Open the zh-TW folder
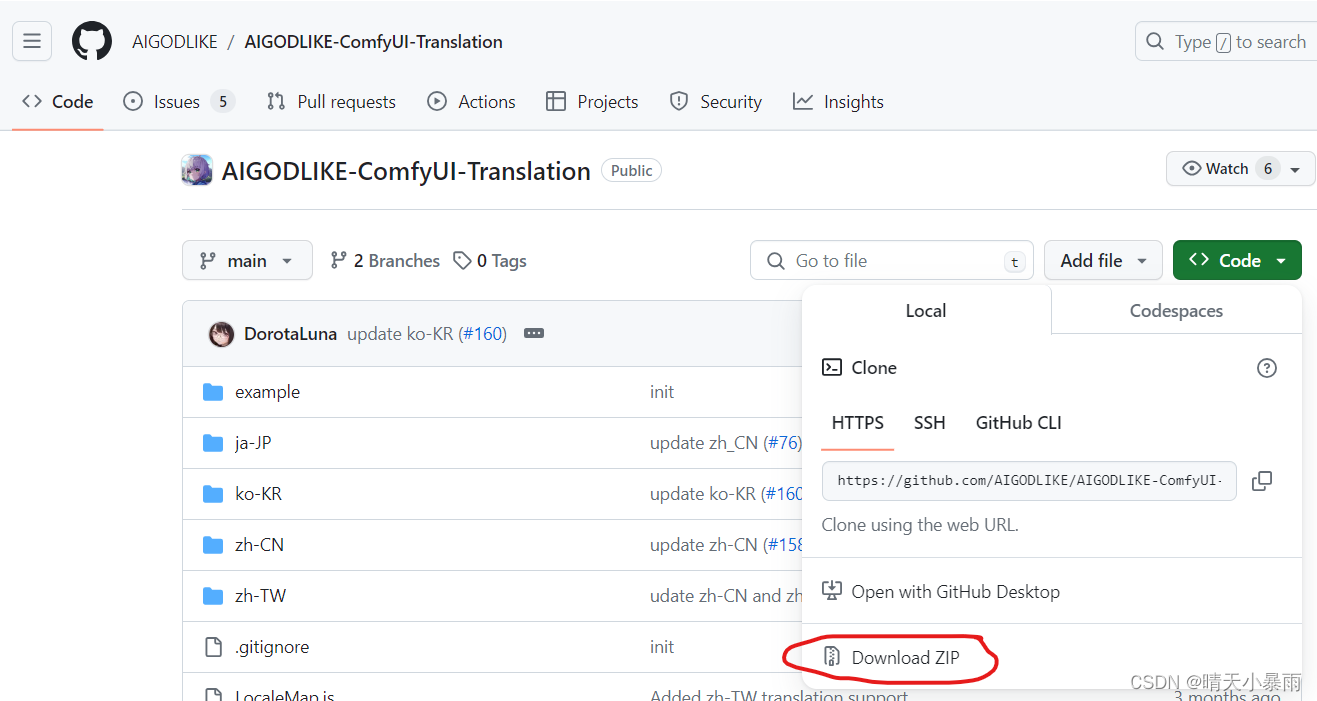The image size is (1317, 701). coord(260,596)
